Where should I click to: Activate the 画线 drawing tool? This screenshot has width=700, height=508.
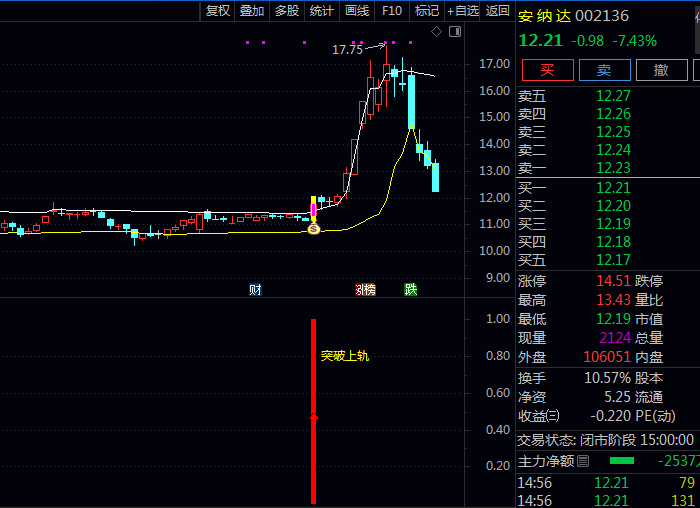(x=357, y=11)
